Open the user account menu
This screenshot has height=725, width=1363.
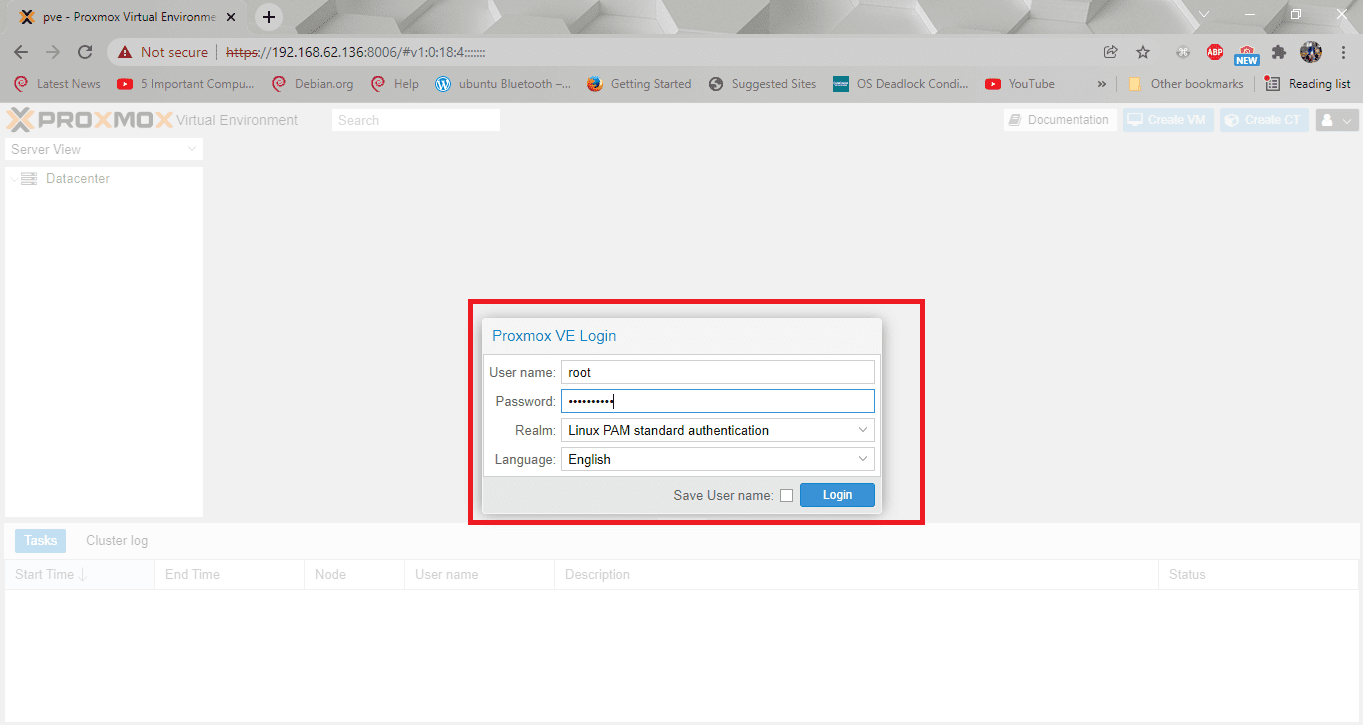pos(1337,120)
